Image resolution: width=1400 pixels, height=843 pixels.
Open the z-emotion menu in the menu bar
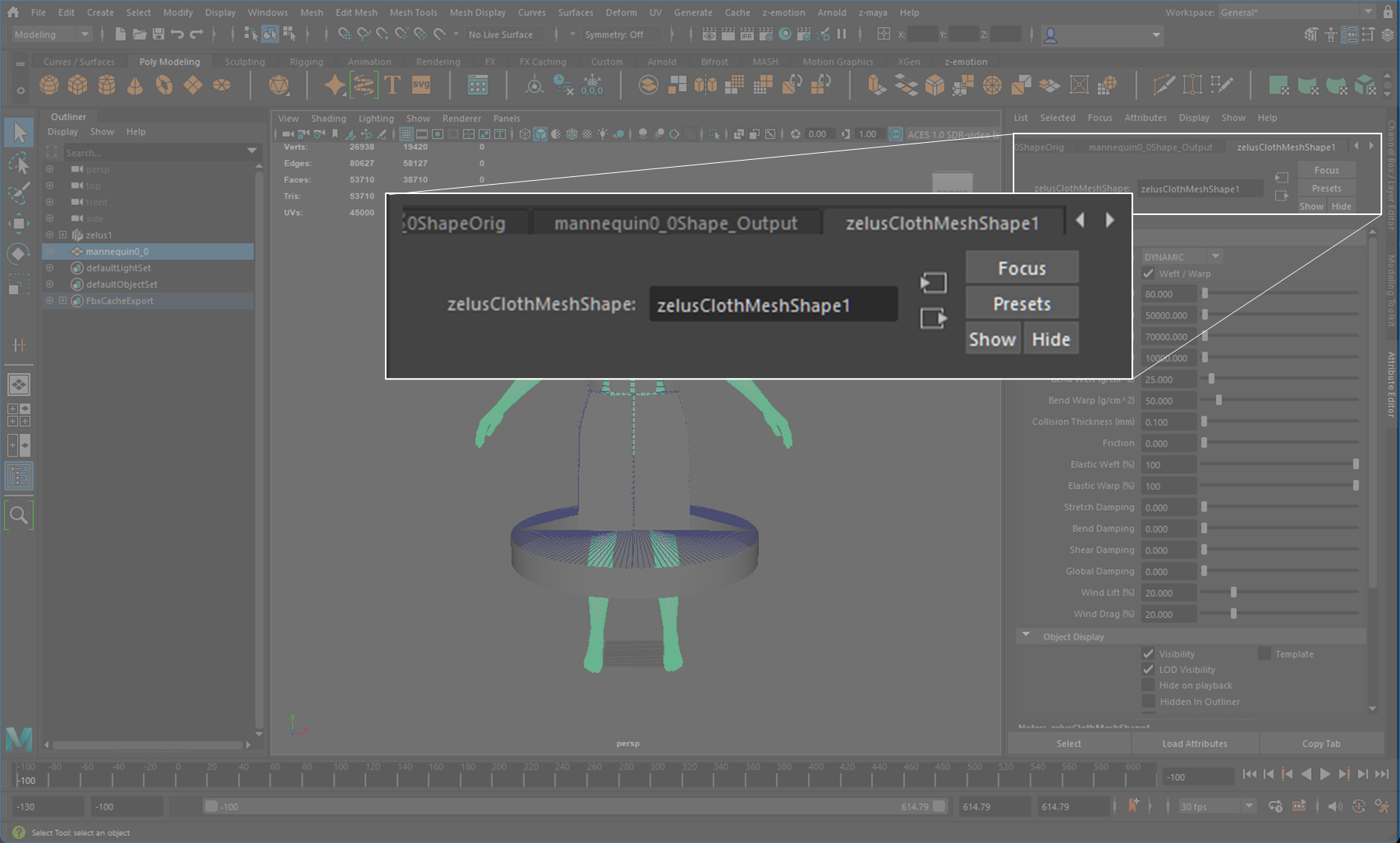(x=784, y=12)
